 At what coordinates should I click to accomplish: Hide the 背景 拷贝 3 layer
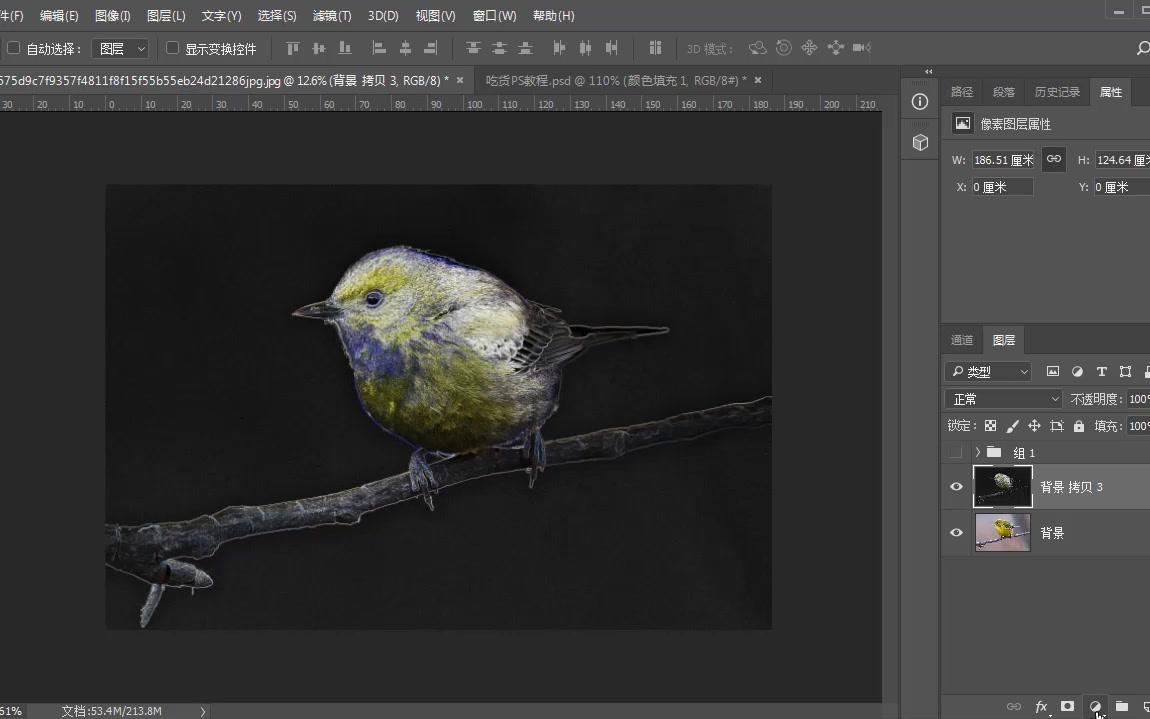(956, 487)
